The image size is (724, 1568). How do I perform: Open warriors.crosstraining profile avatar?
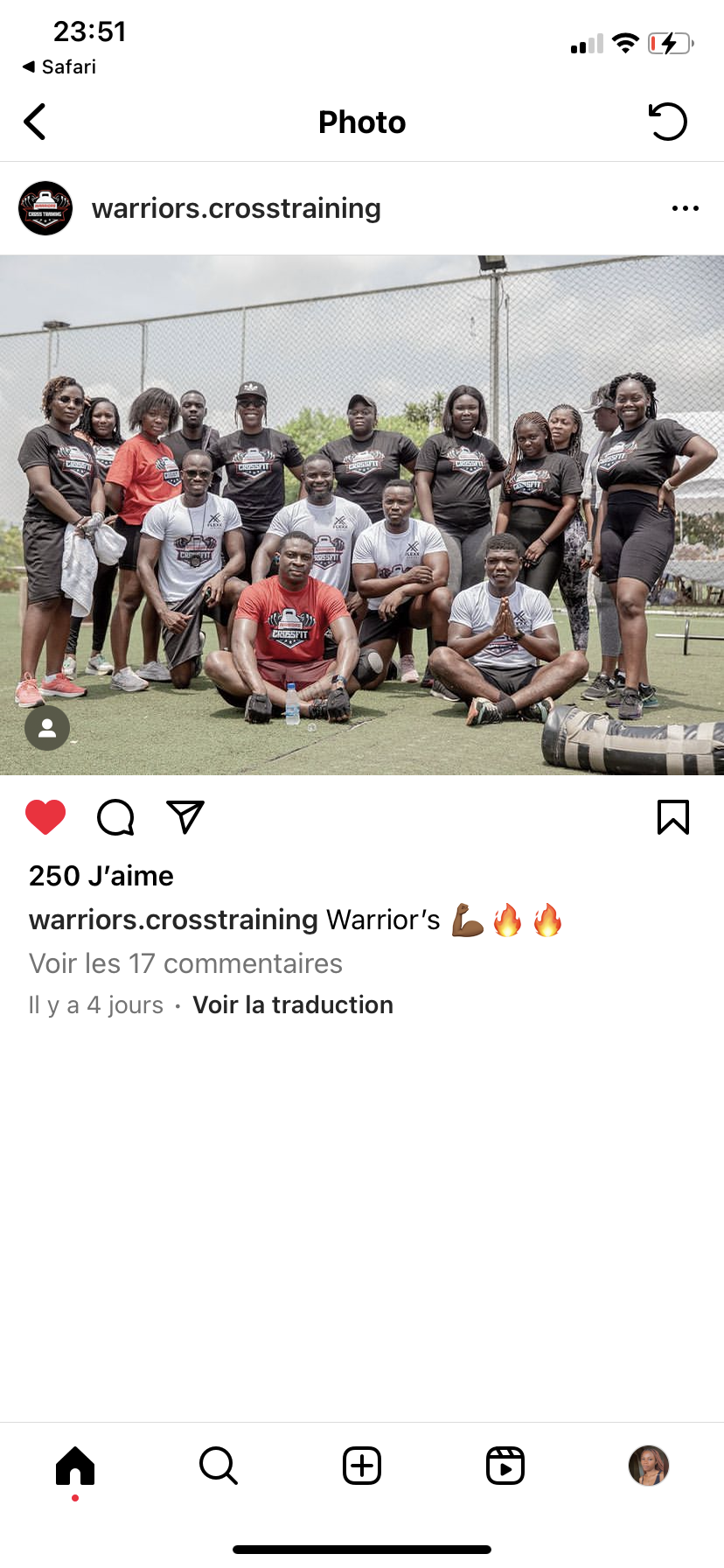45,208
